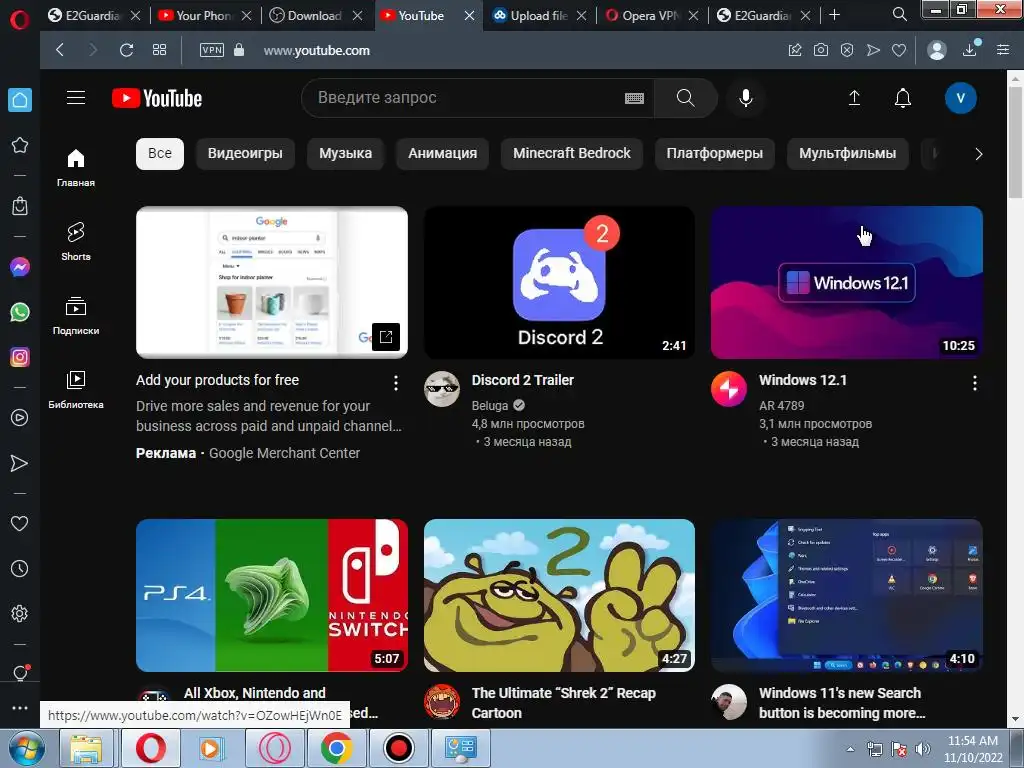Viewport: 1024px width, 768px height.
Task: Open the AR 4789 channel link
Action: point(781,406)
